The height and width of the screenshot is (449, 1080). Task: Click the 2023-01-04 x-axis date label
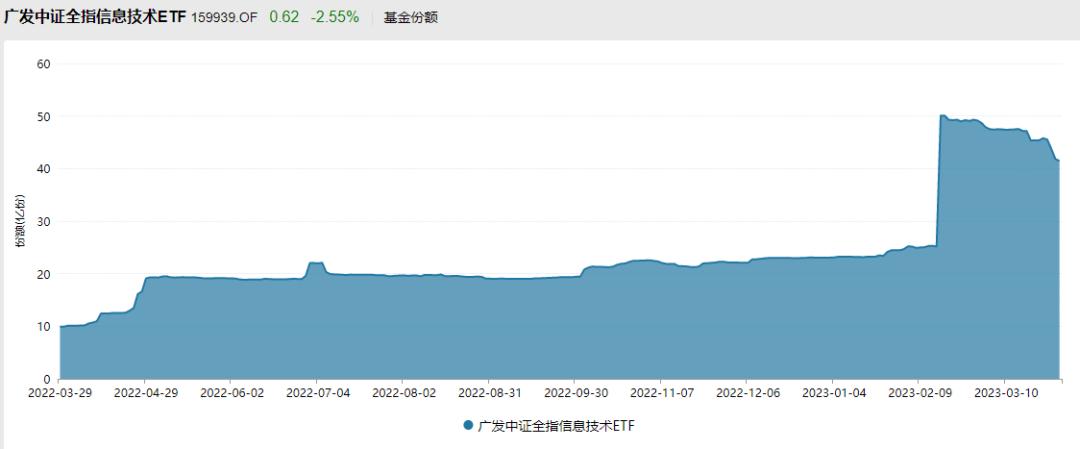coord(832,393)
